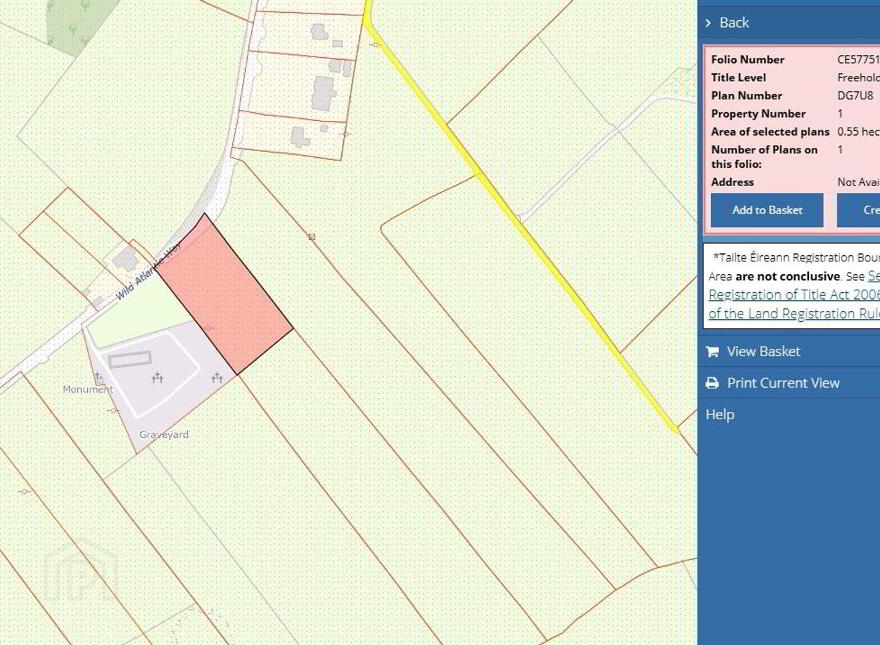Click the partially visible Create button

(859, 210)
